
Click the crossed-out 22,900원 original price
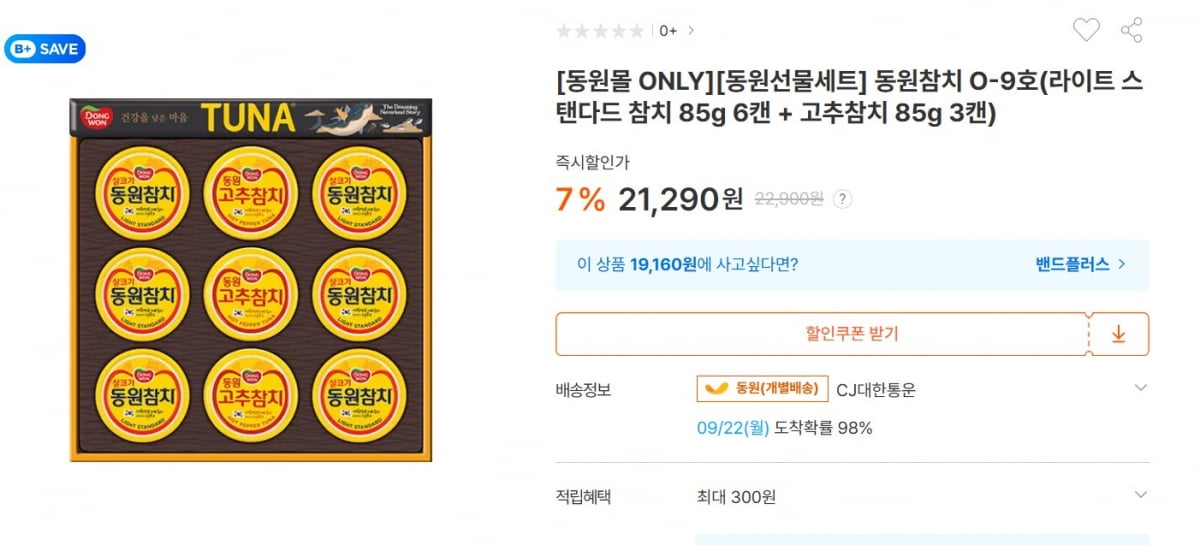tap(787, 199)
